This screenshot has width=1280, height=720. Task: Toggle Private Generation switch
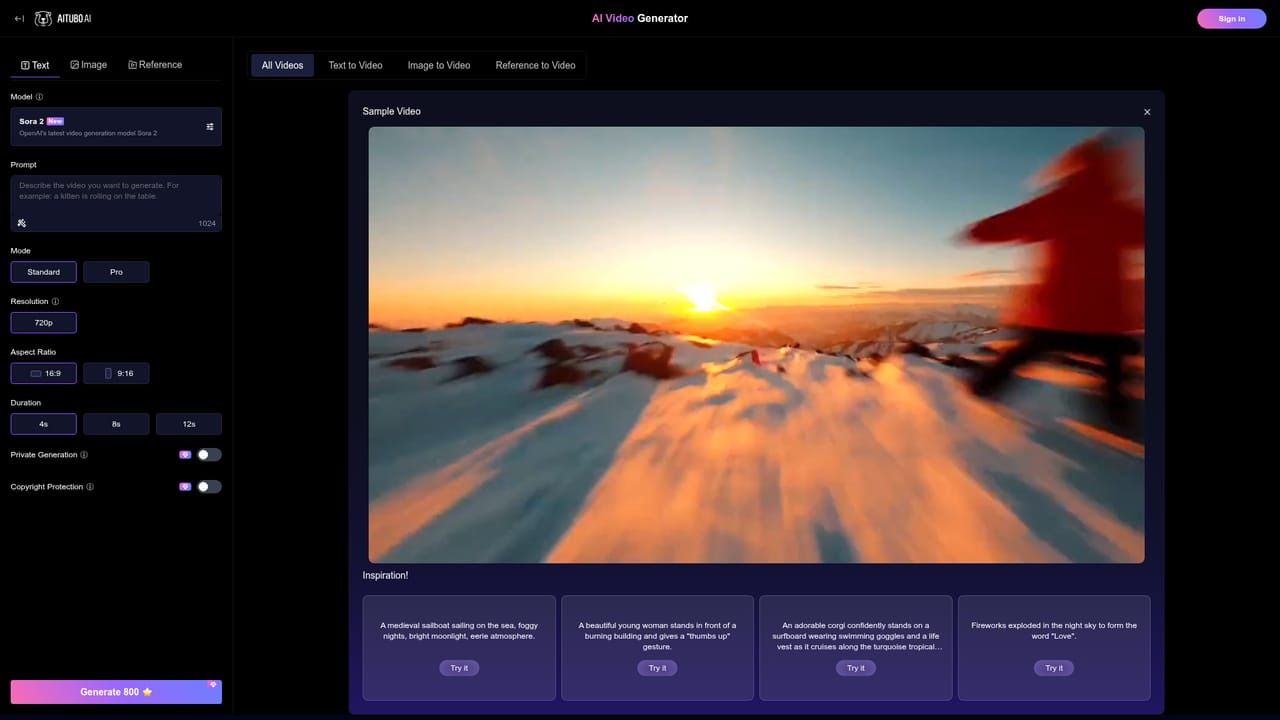tap(209, 455)
